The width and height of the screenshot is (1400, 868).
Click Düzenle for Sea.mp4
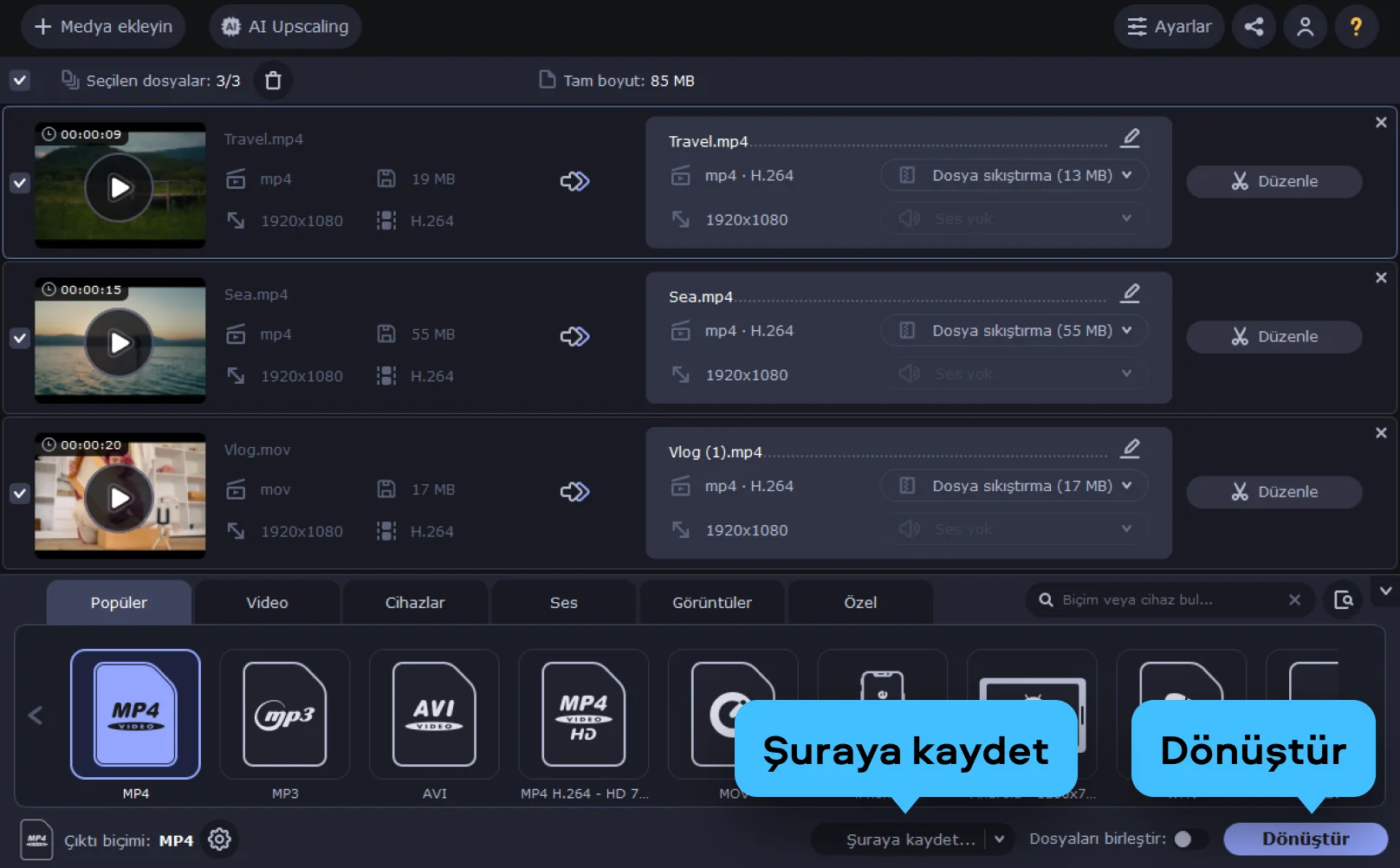pos(1274,336)
